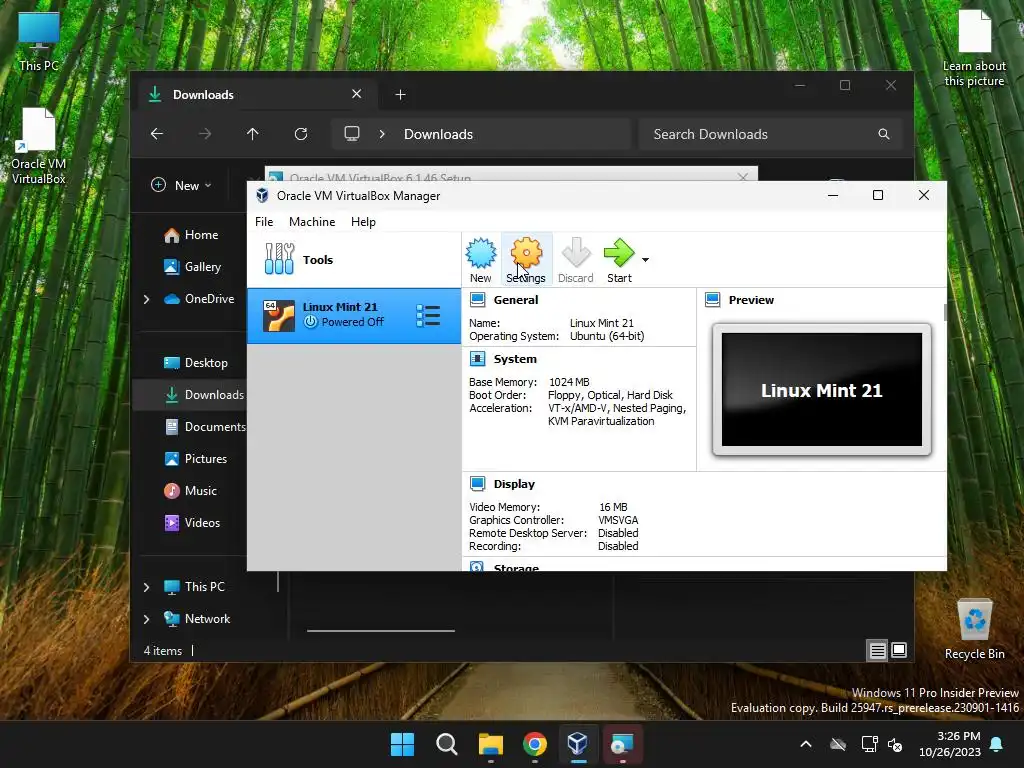
Task: Switch File Explorer to details view
Action: point(877,650)
